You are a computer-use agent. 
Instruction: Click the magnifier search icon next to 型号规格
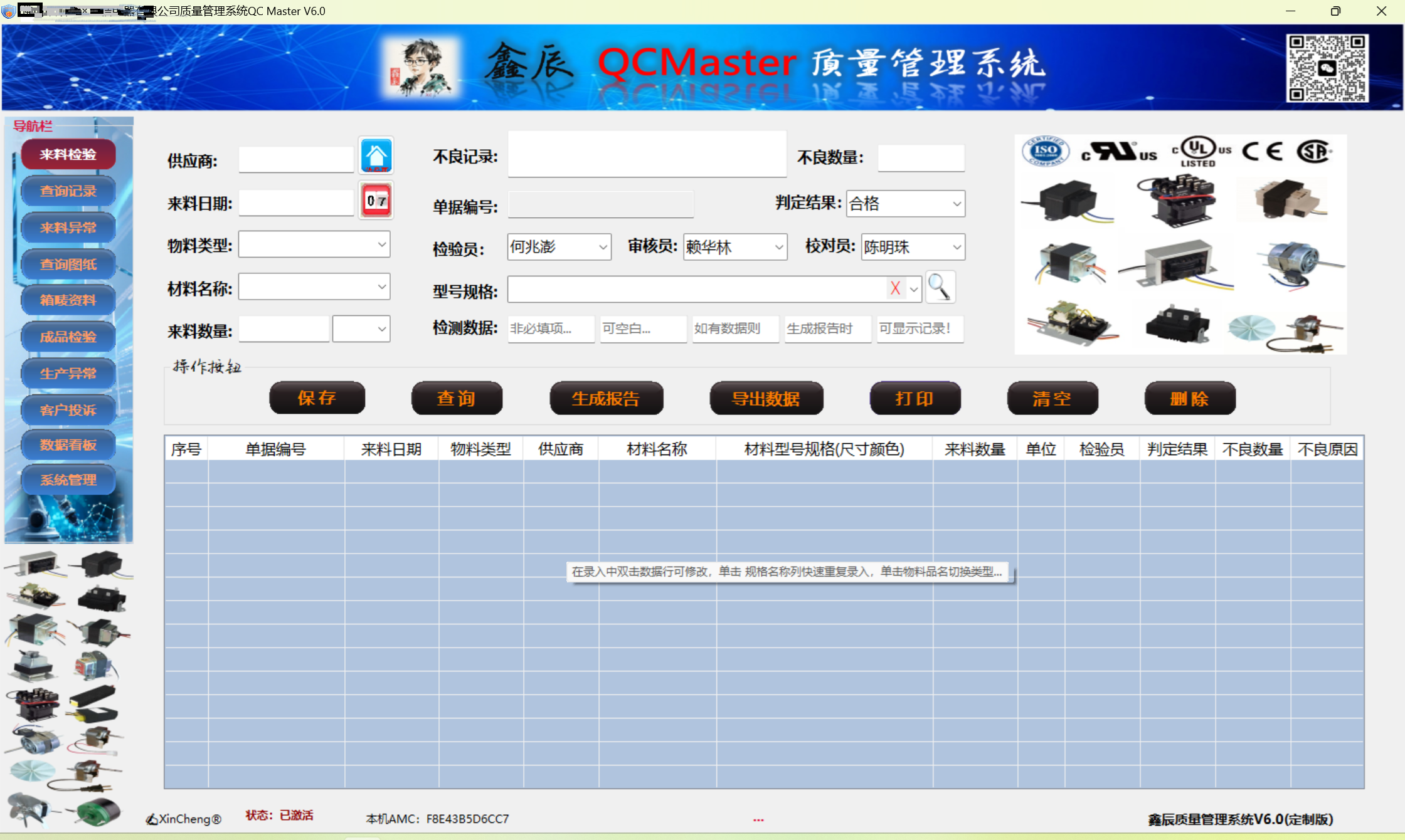[939, 287]
